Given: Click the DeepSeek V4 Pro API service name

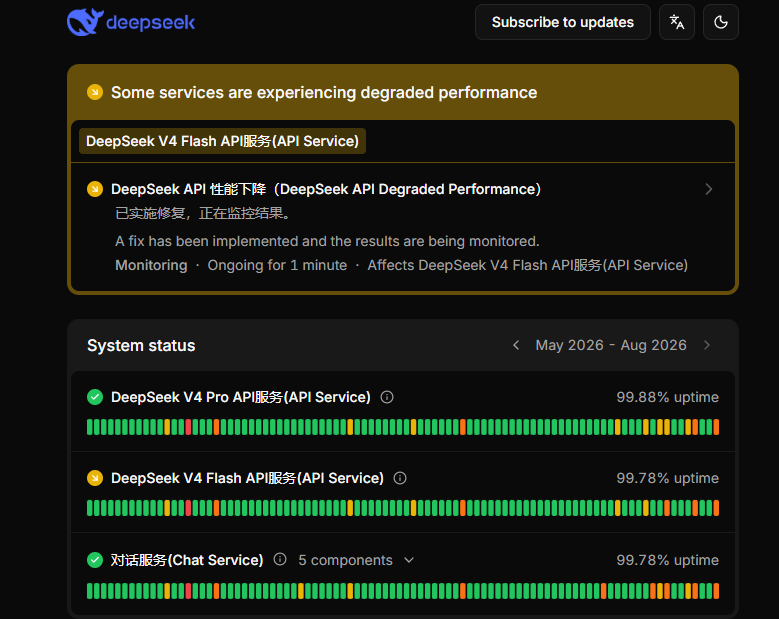Looking at the screenshot, I should point(241,397).
